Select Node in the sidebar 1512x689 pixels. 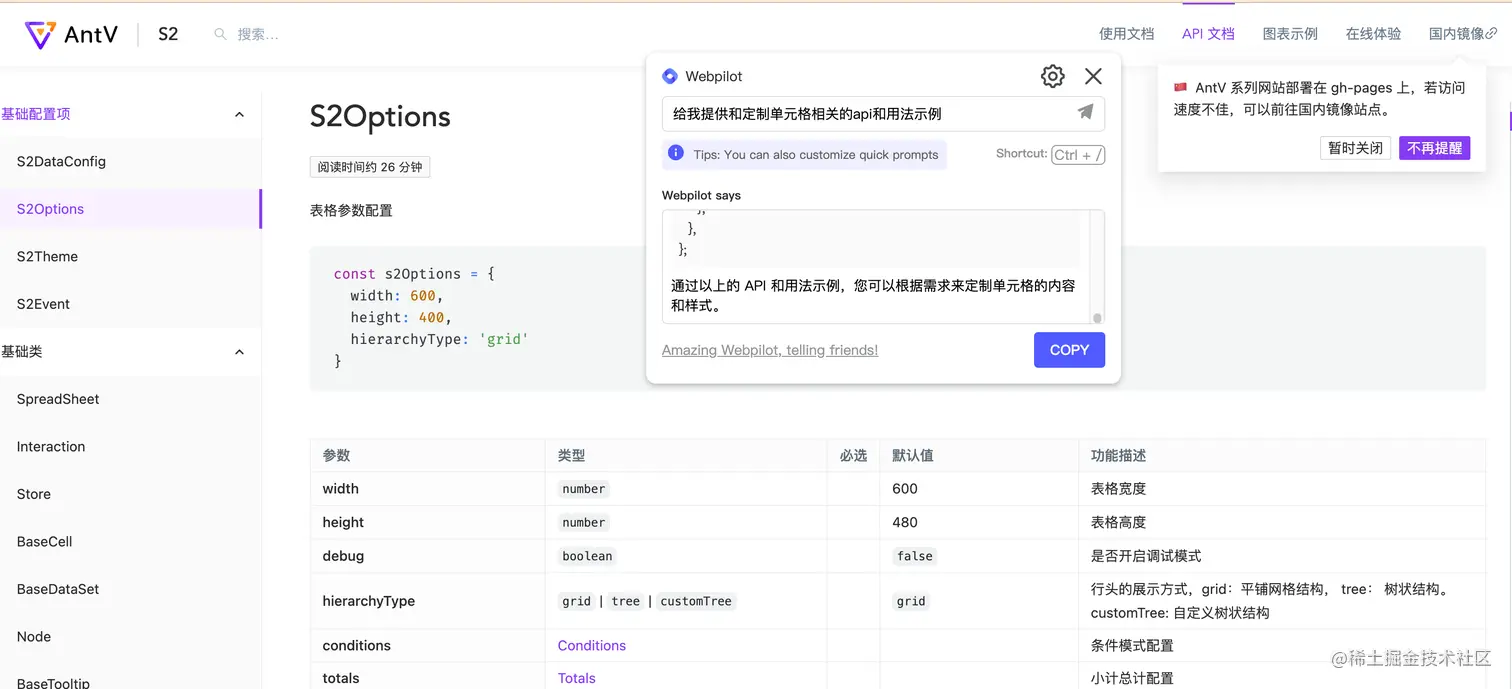coord(130,637)
